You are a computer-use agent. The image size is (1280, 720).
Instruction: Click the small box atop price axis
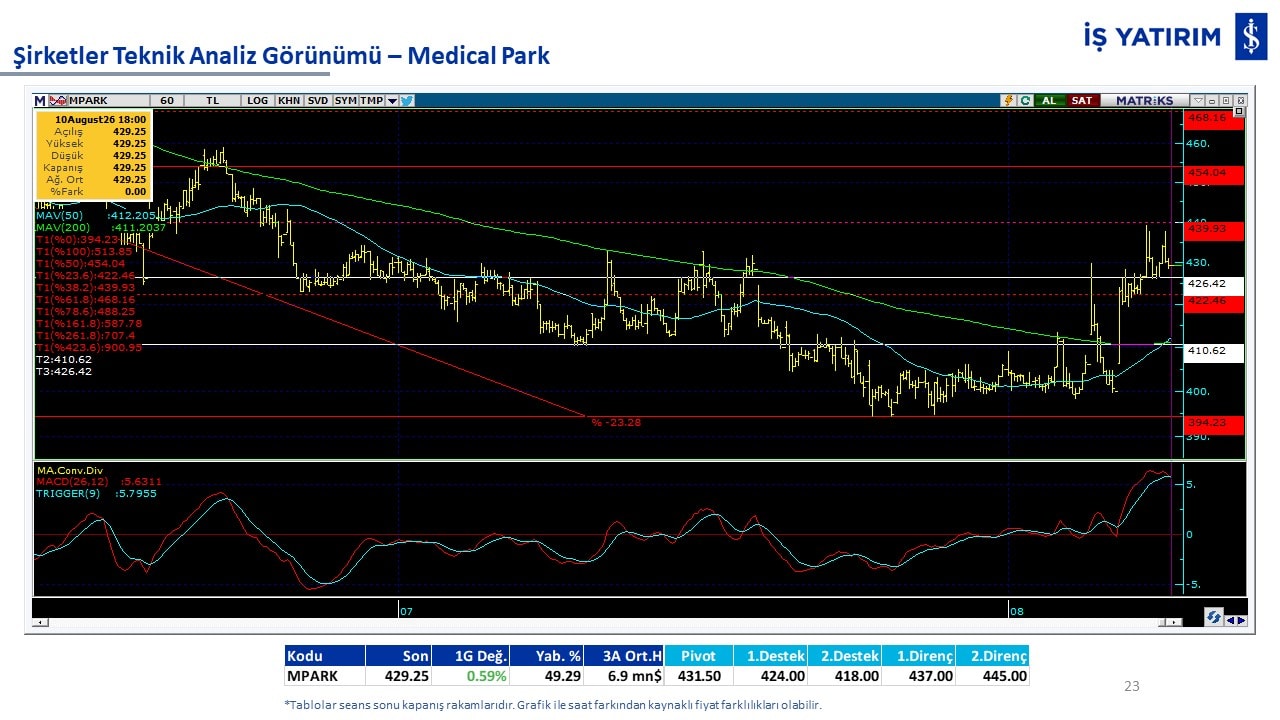tap(1239, 112)
